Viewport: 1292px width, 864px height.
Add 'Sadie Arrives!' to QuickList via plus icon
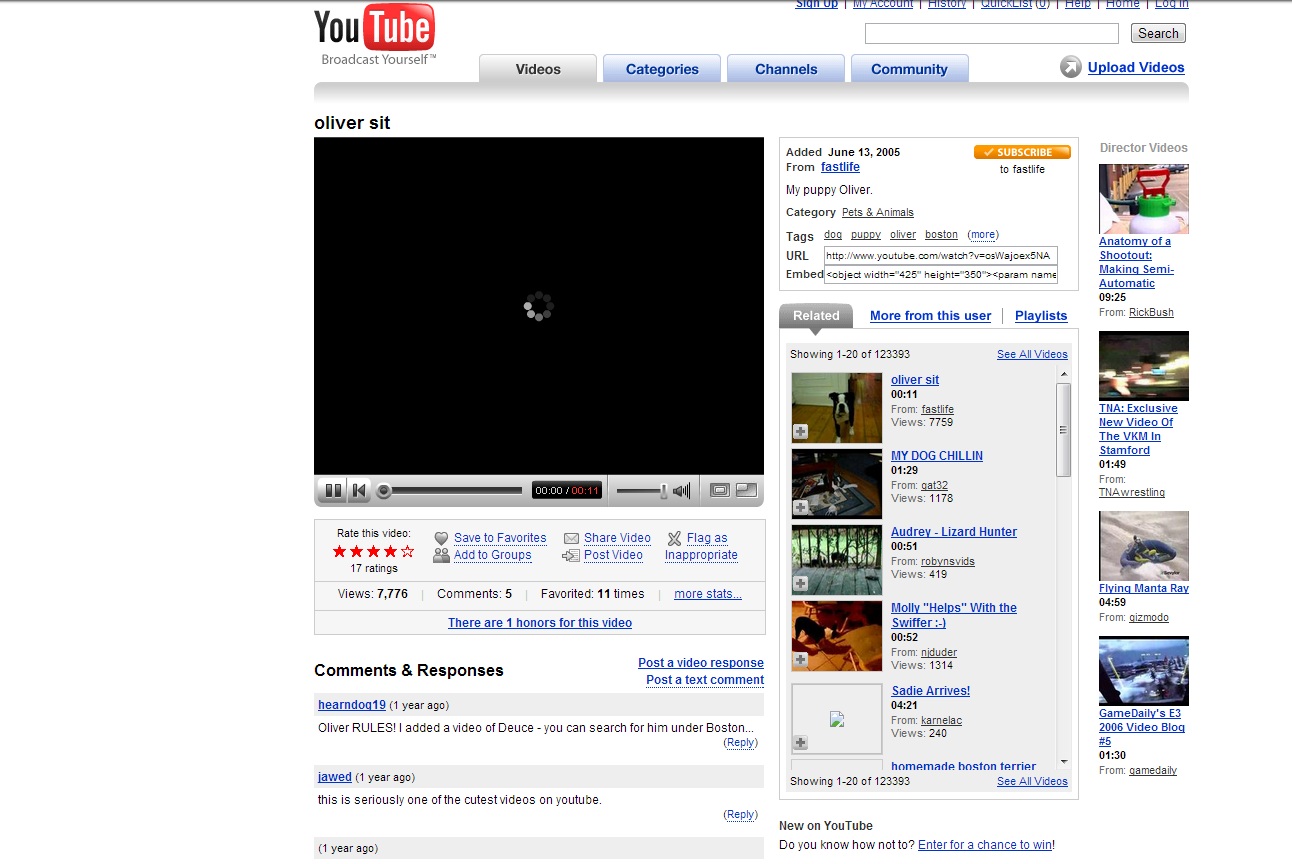click(x=800, y=742)
